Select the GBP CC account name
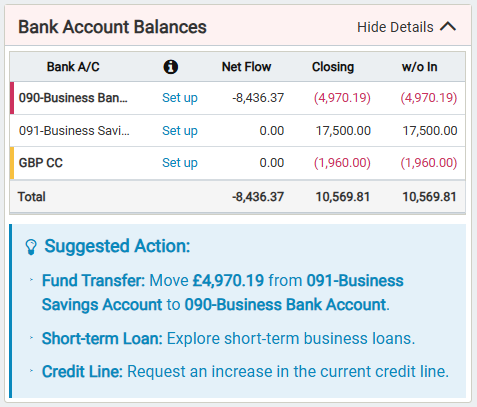Viewport: 477px width, 407px height. pyautogui.click(x=41, y=163)
